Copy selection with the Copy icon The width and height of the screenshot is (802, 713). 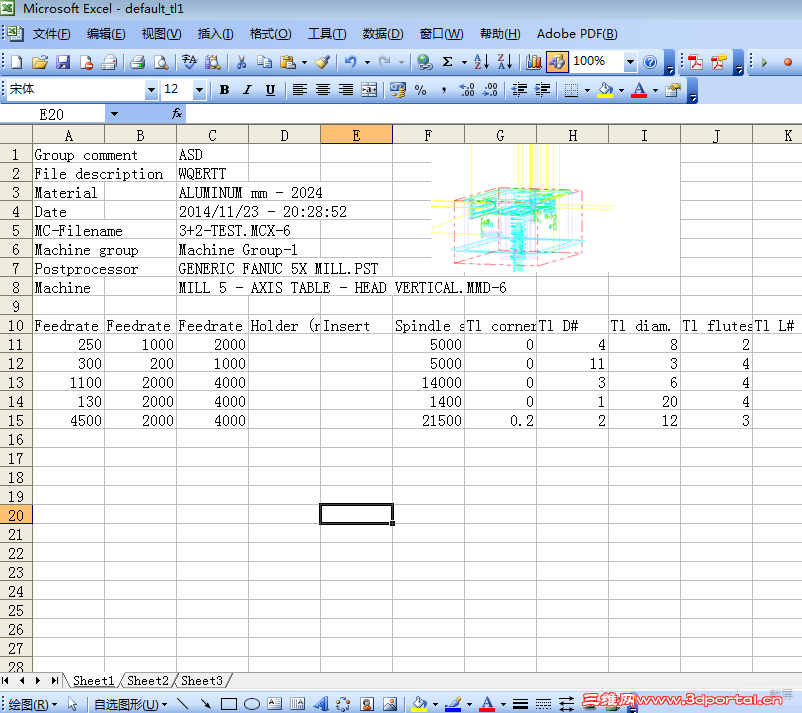pos(264,62)
